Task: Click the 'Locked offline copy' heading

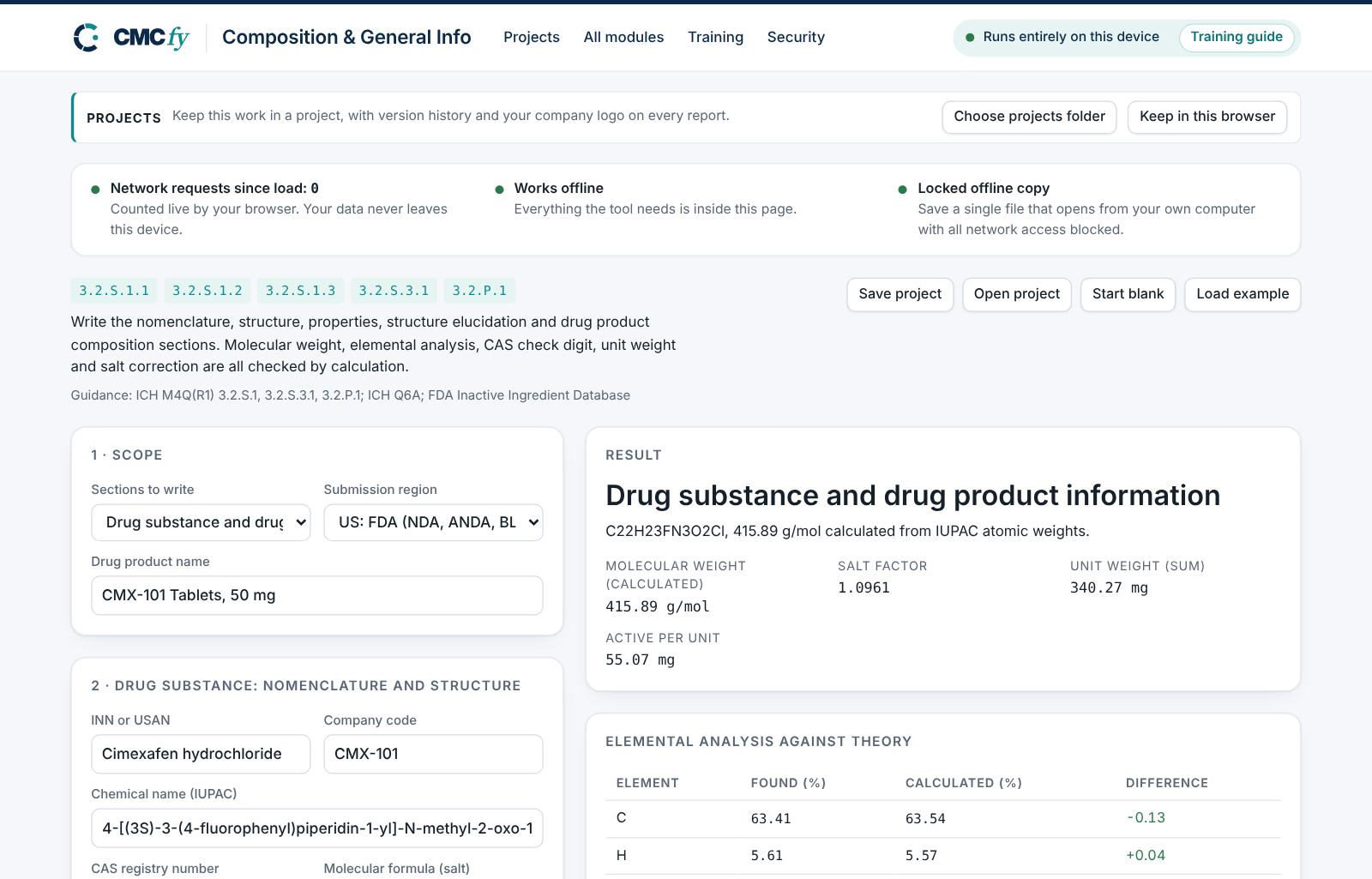Action: tap(984, 188)
